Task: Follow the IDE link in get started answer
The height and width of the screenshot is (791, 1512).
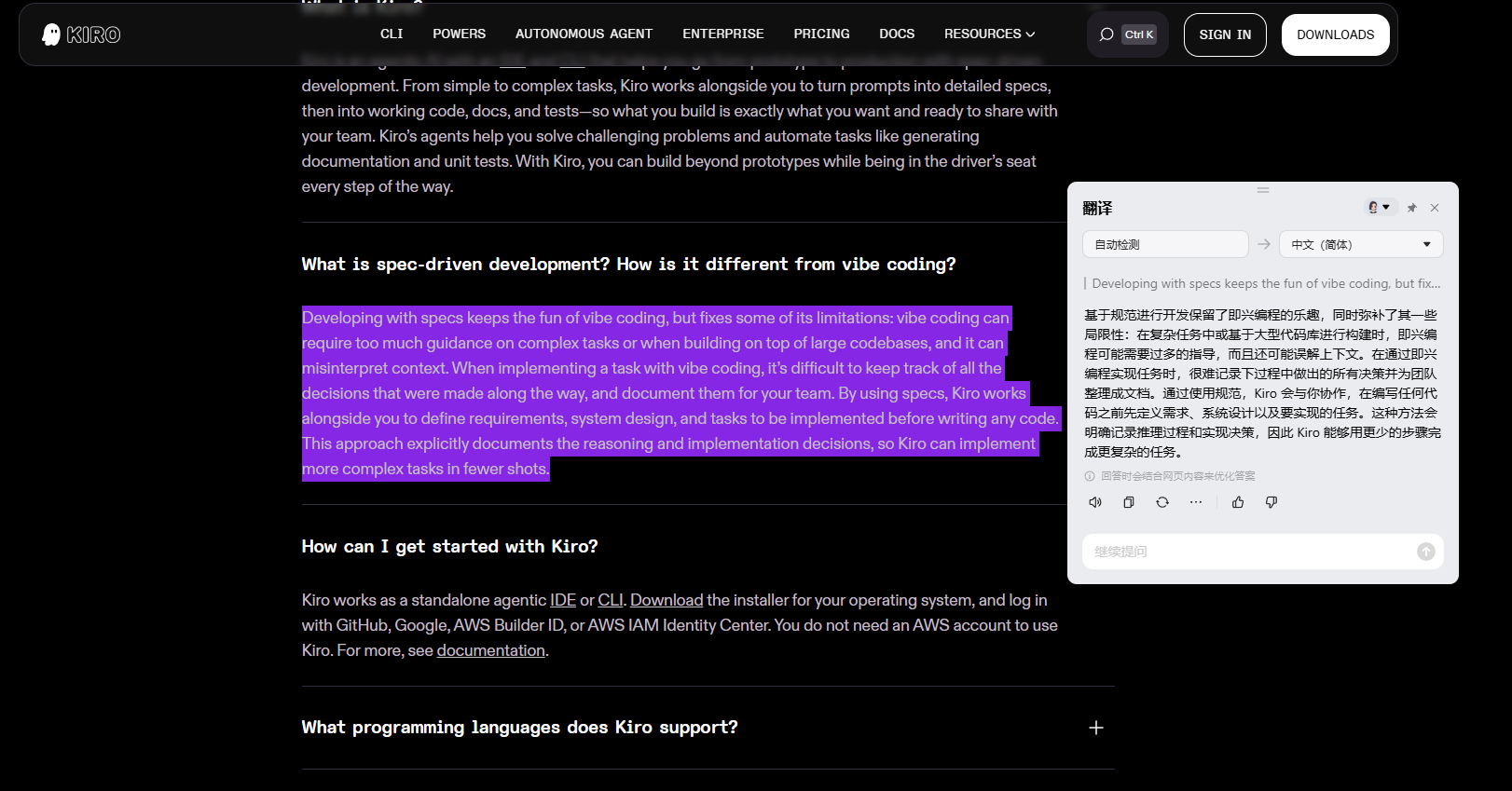Action: coord(563,600)
